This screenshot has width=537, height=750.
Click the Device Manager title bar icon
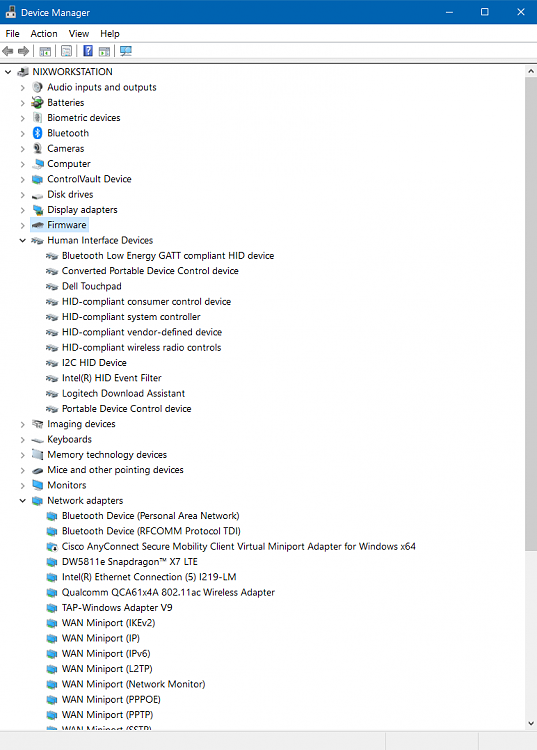(x=11, y=12)
